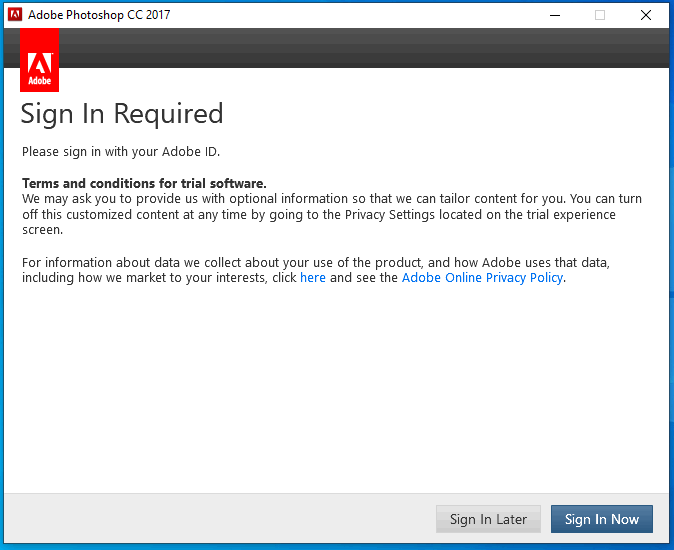Click the bold 'Terms and conditions' heading
The width and height of the screenshot is (674, 550).
144,184
